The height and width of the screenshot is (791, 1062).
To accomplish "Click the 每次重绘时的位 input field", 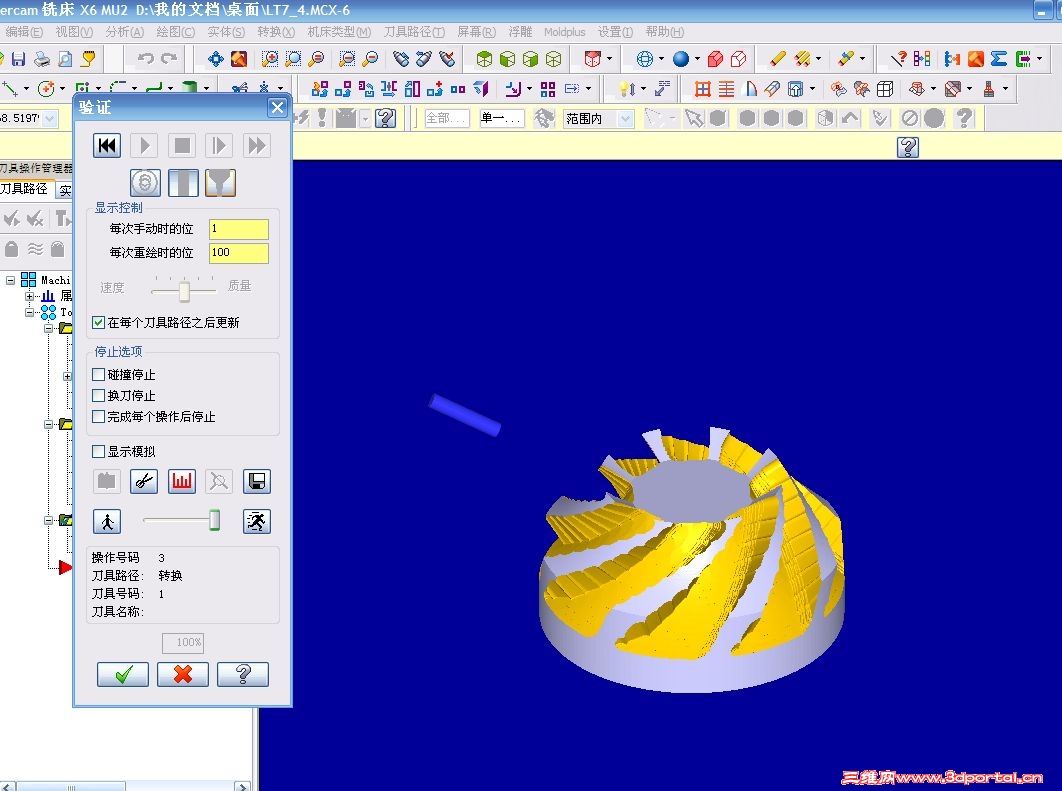I will pos(238,253).
